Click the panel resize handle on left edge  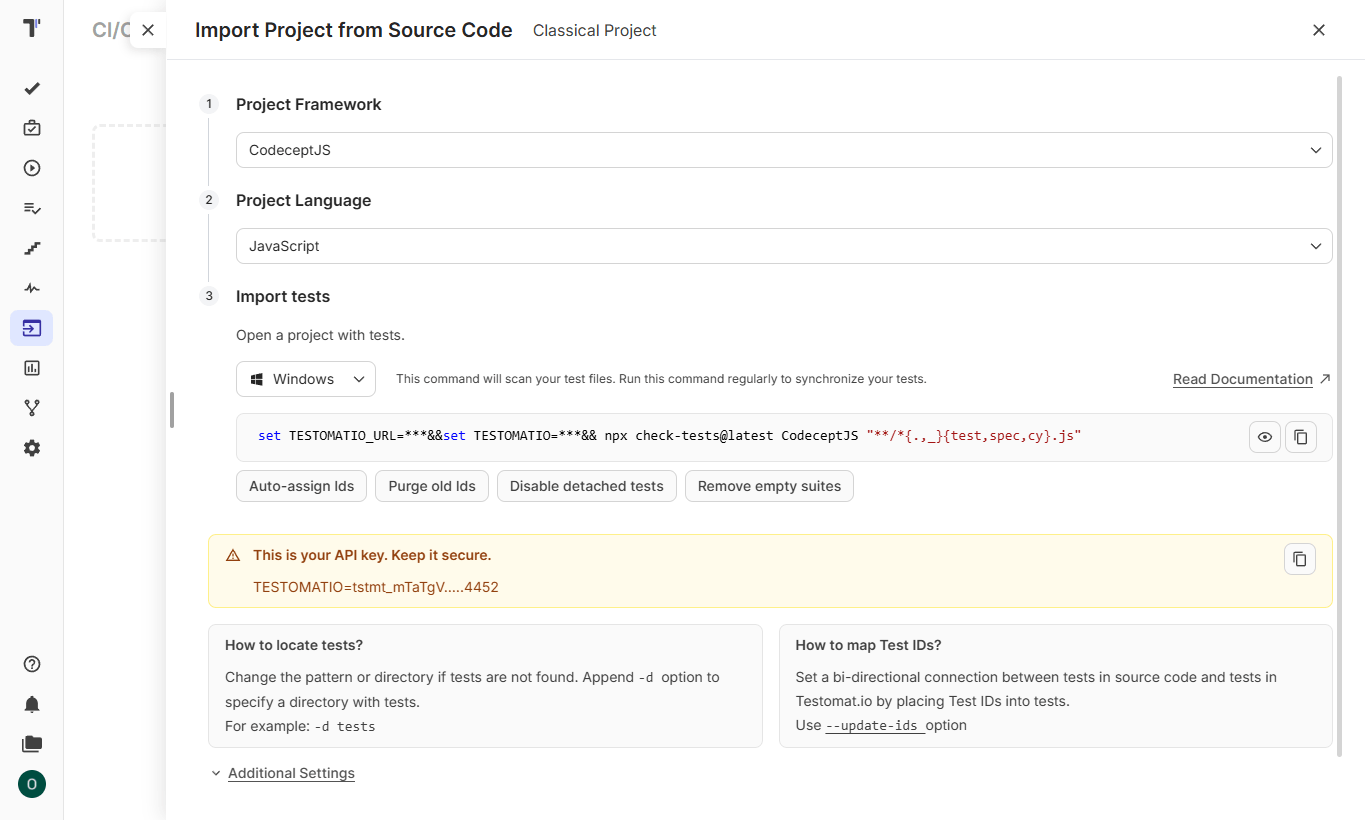(172, 410)
